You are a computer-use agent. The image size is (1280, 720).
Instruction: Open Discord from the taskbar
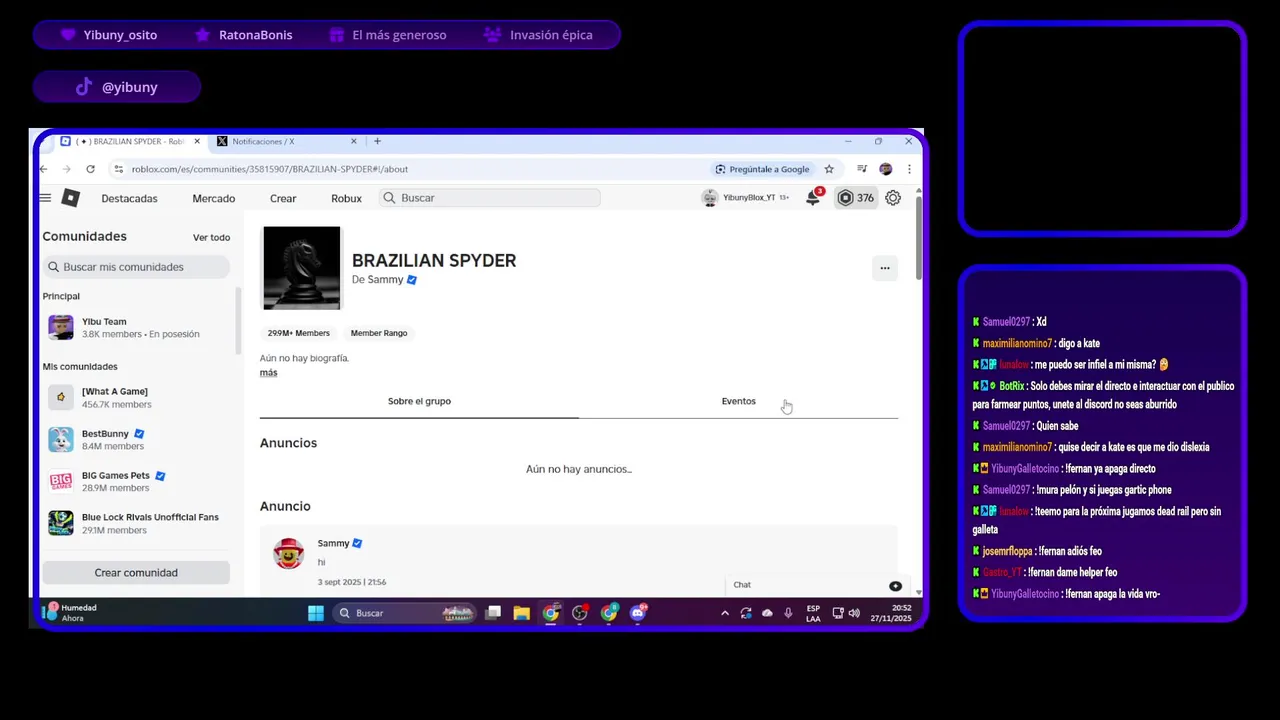pos(638,613)
